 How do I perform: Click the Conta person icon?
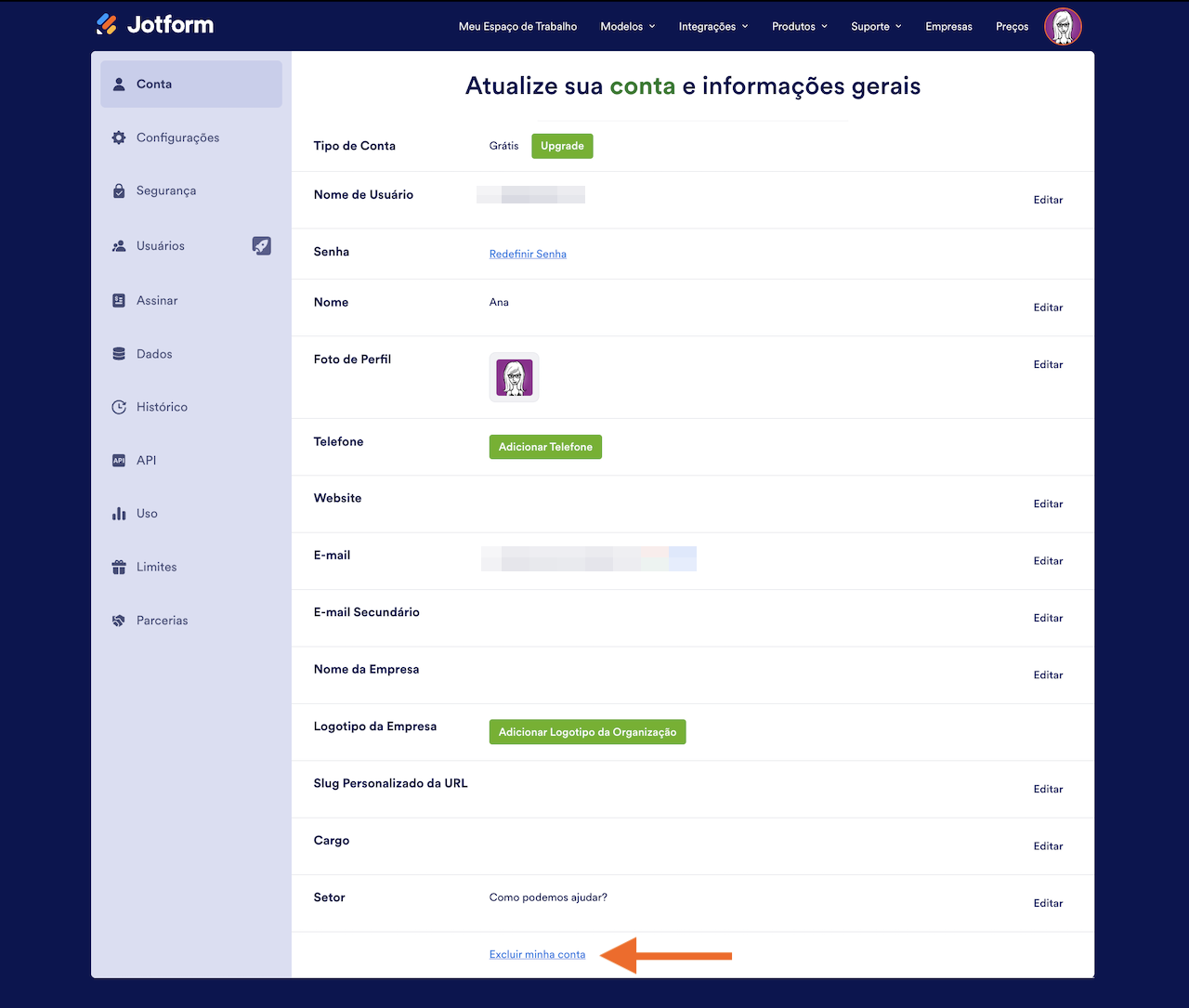(119, 84)
